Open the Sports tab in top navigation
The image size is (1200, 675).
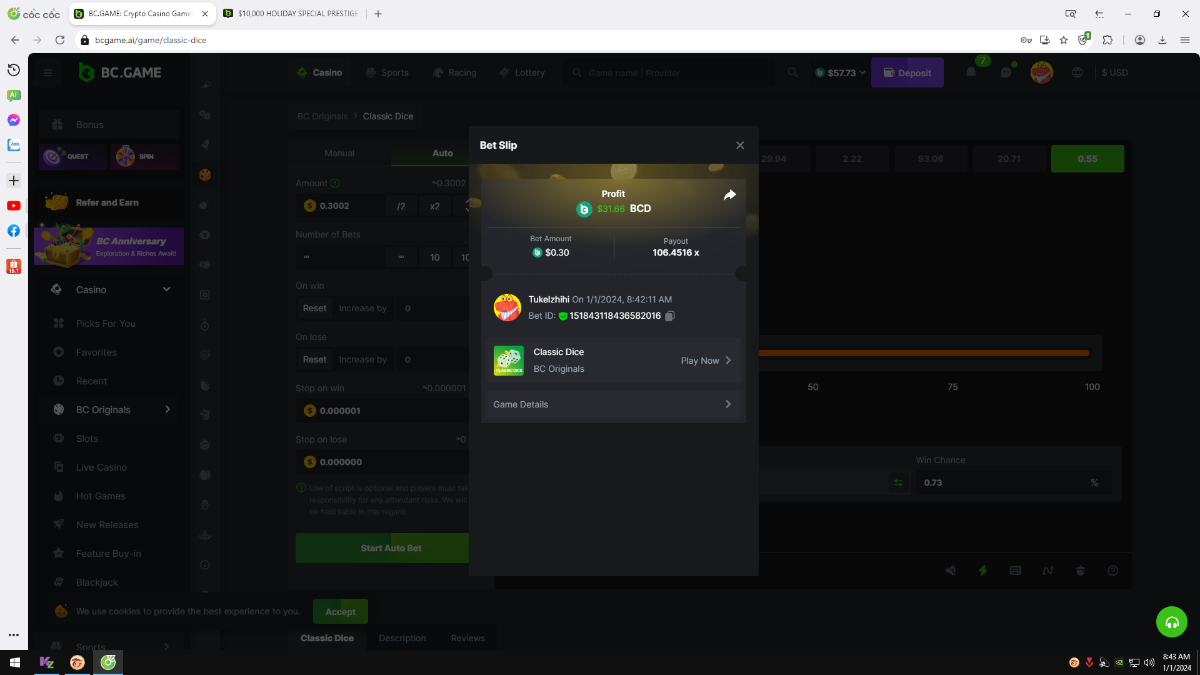(x=387, y=73)
